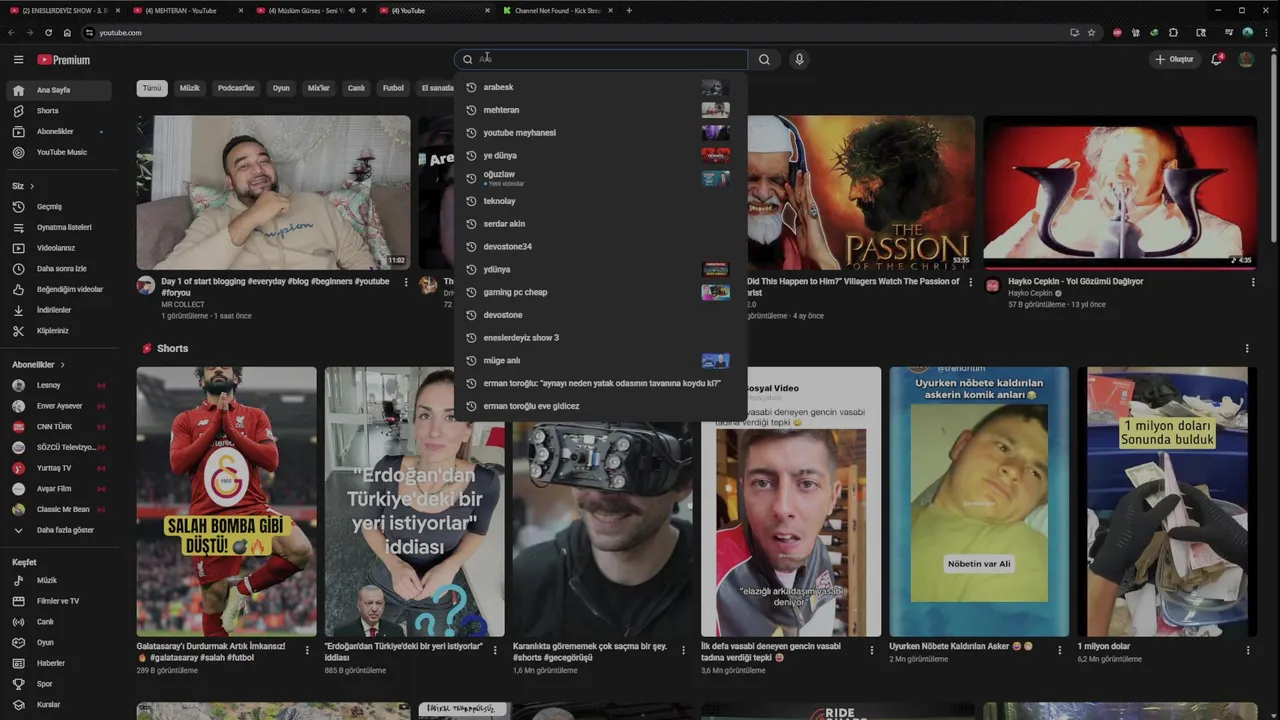The image size is (1280, 720).
Task: Open options for 1 milyon dolar short
Action: (1248, 649)
